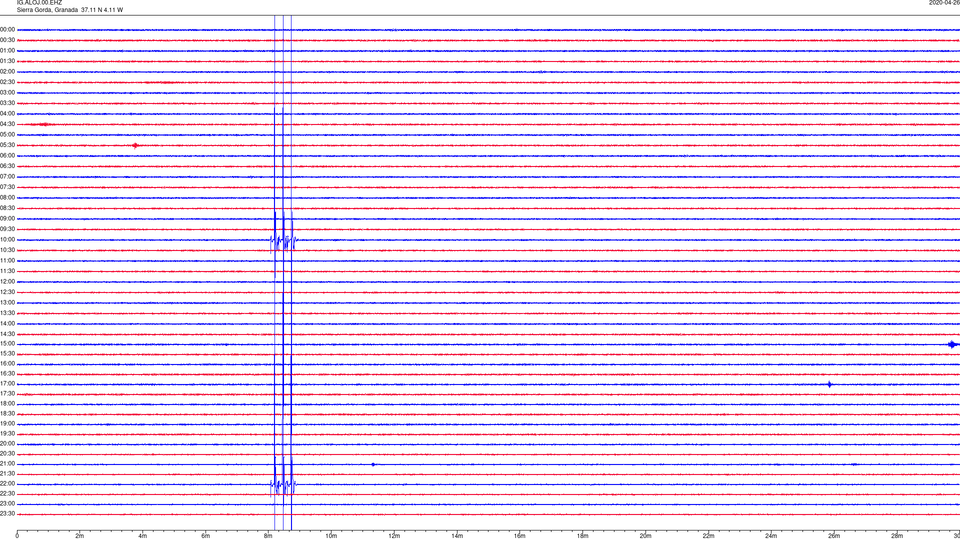Click the 20m axis tick label
This screenshot has height=540, width=960.
tap(646, 536)
